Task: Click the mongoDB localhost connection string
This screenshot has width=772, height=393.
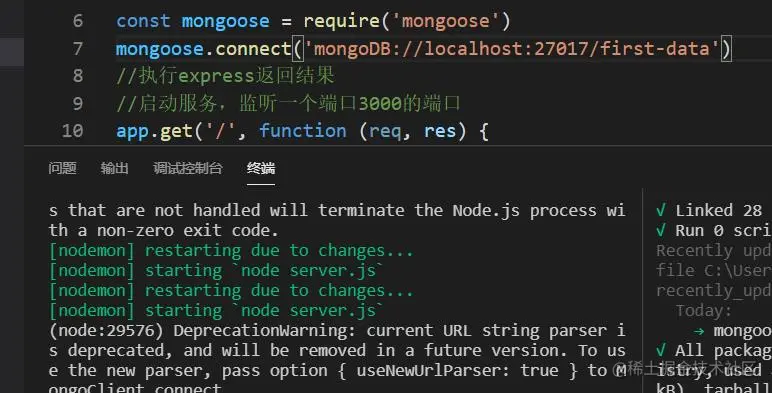Action: (x=512, y=49)
